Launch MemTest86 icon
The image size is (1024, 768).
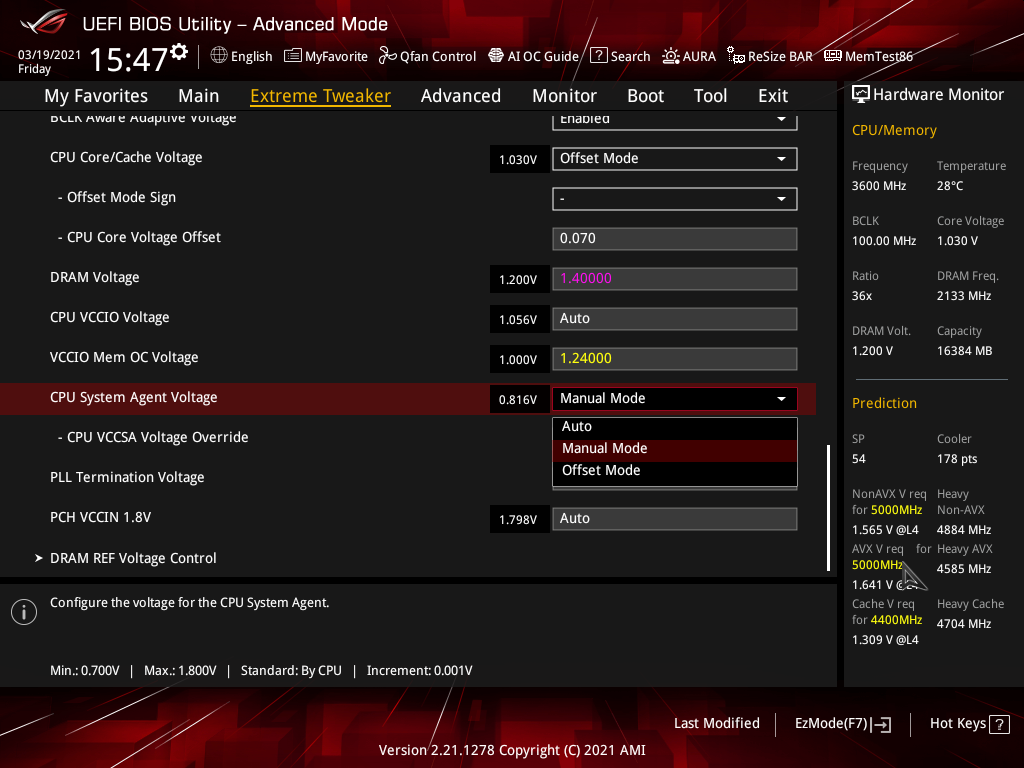833,56
